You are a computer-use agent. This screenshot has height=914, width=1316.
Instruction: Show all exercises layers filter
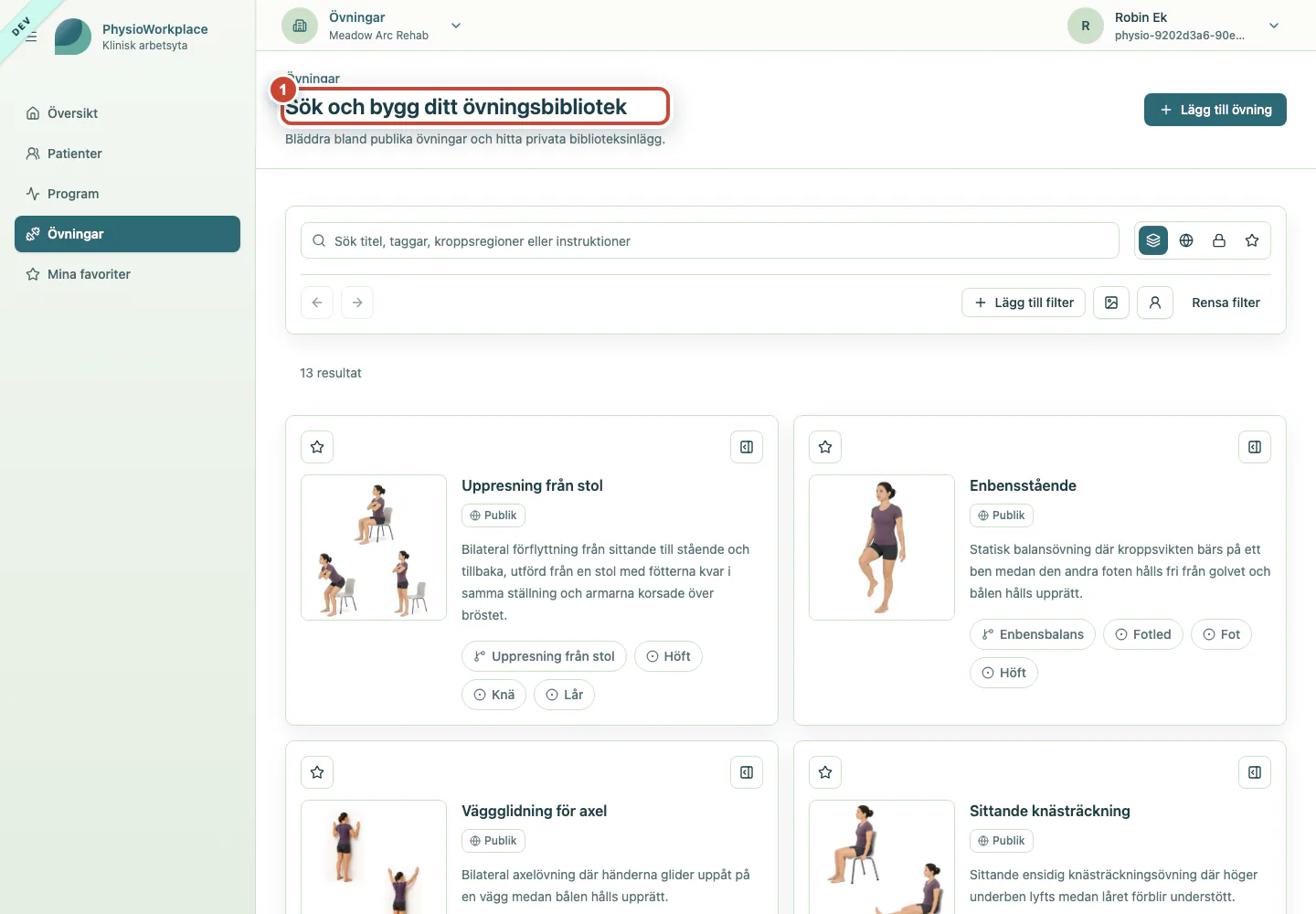click(x=1153, y=240)
